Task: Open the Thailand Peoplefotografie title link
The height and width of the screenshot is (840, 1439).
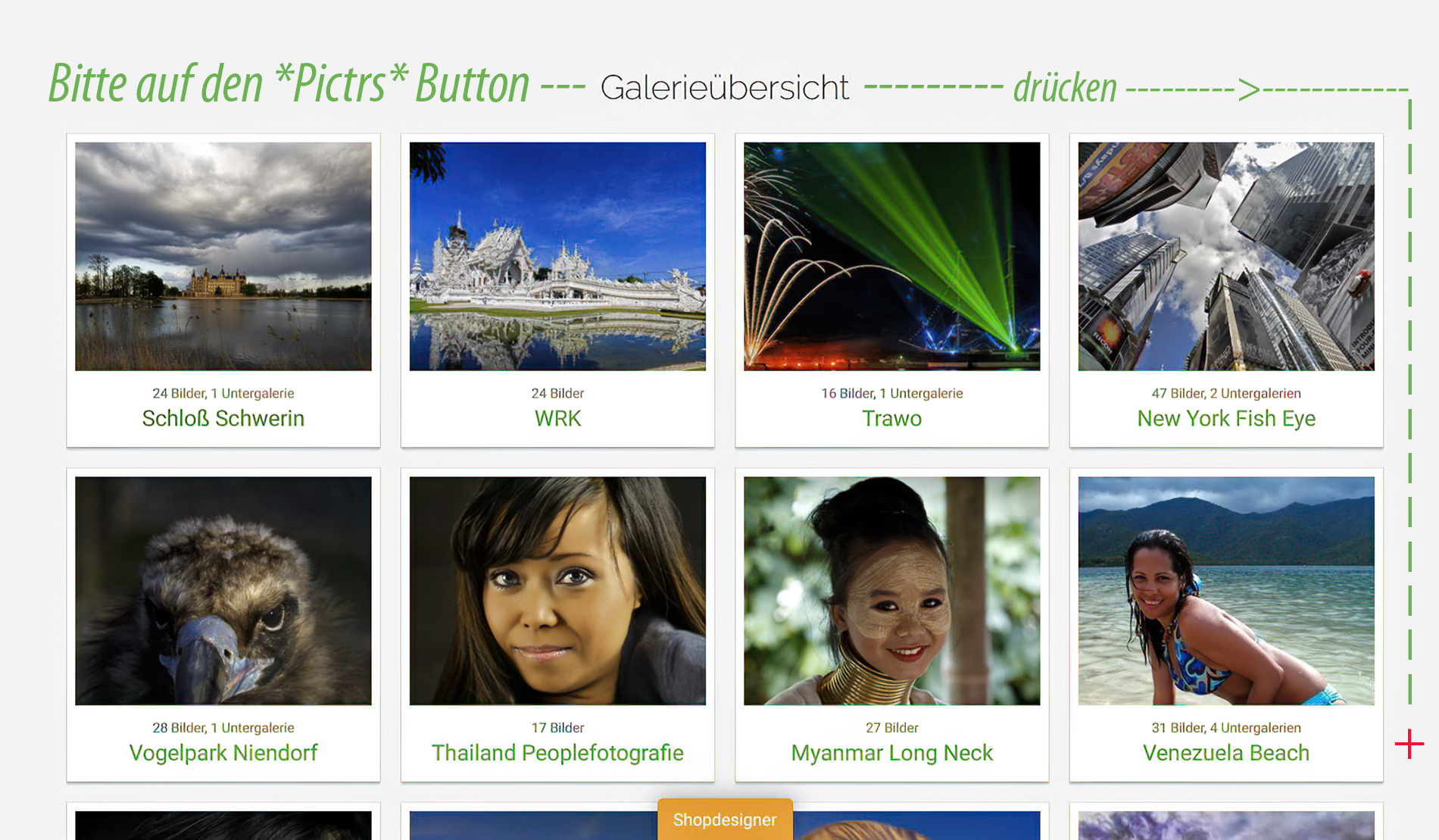Action: coord(557,753)
